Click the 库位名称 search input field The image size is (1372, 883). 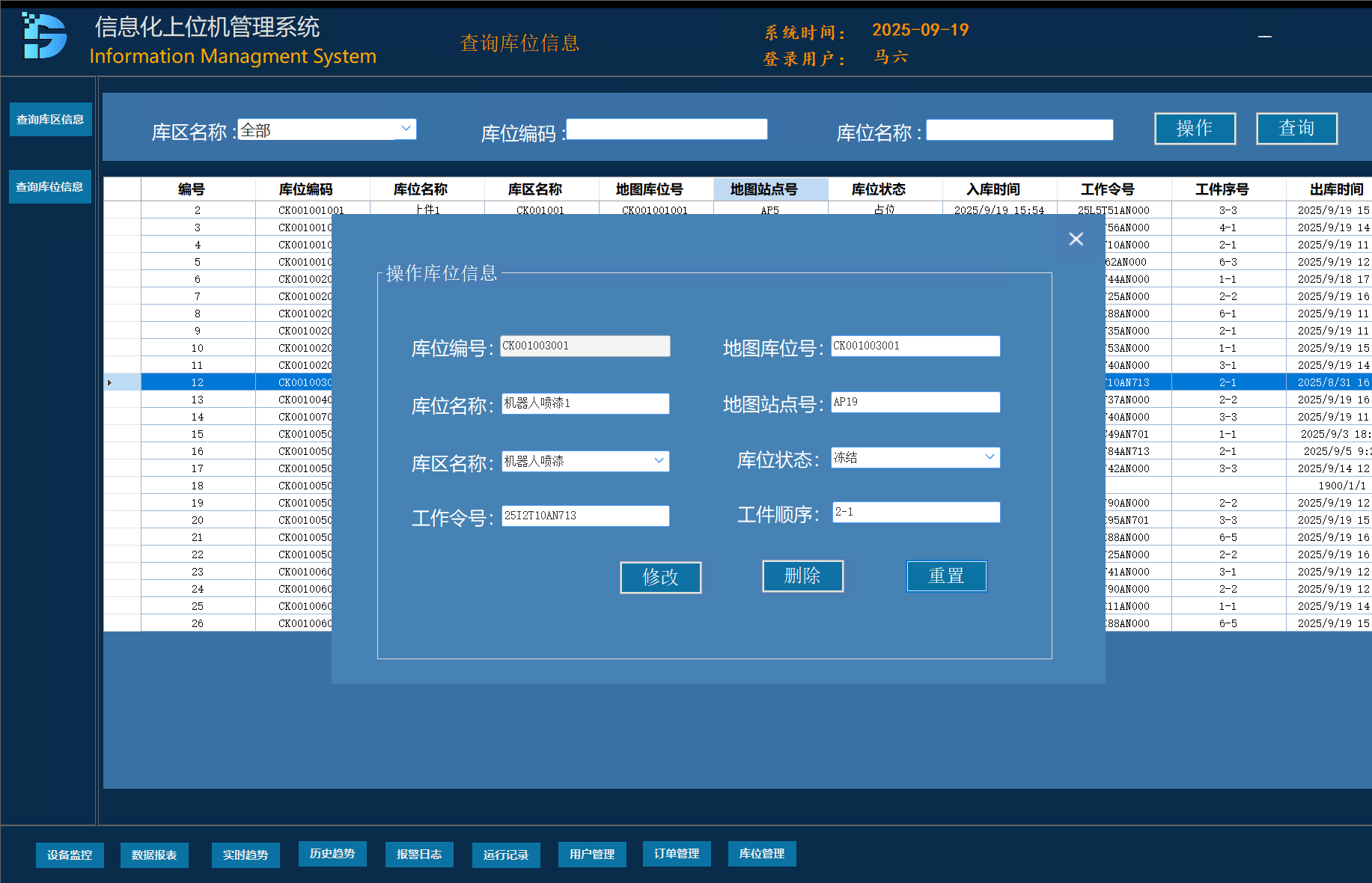tap(1019, 129)
